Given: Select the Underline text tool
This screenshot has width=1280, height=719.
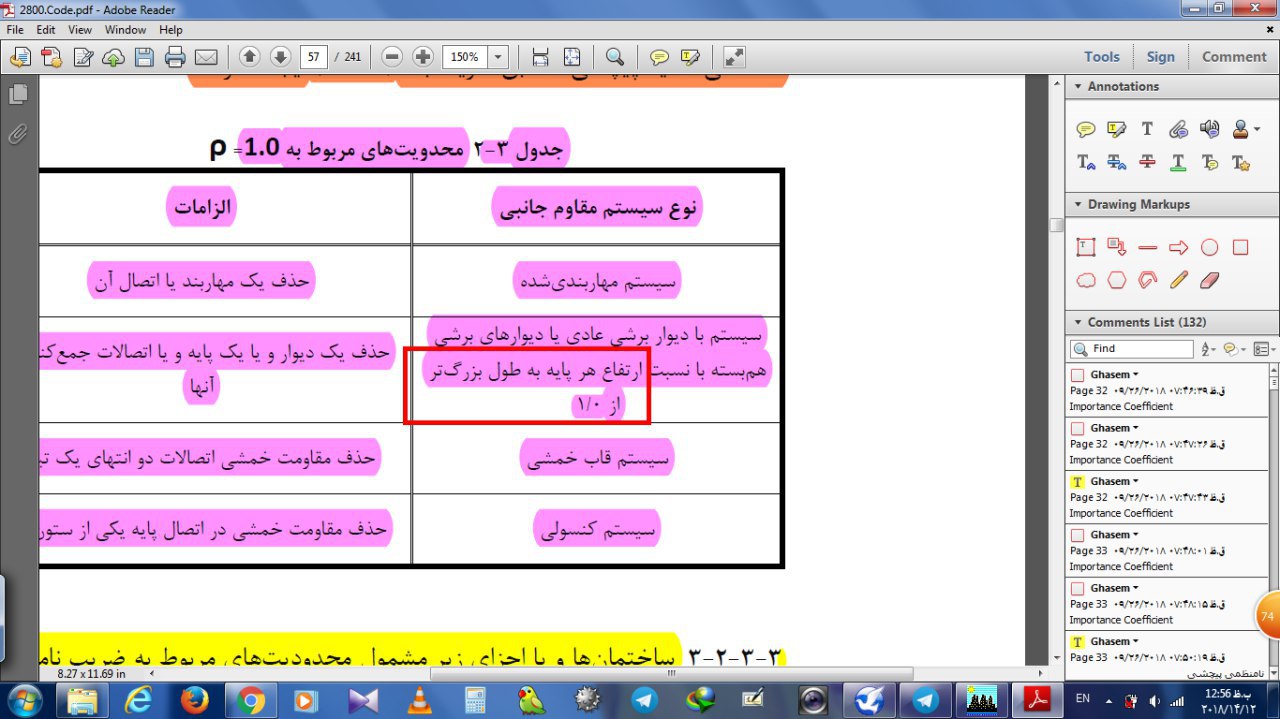Looking at the screenshot, I should click(x=1178, y=162).
